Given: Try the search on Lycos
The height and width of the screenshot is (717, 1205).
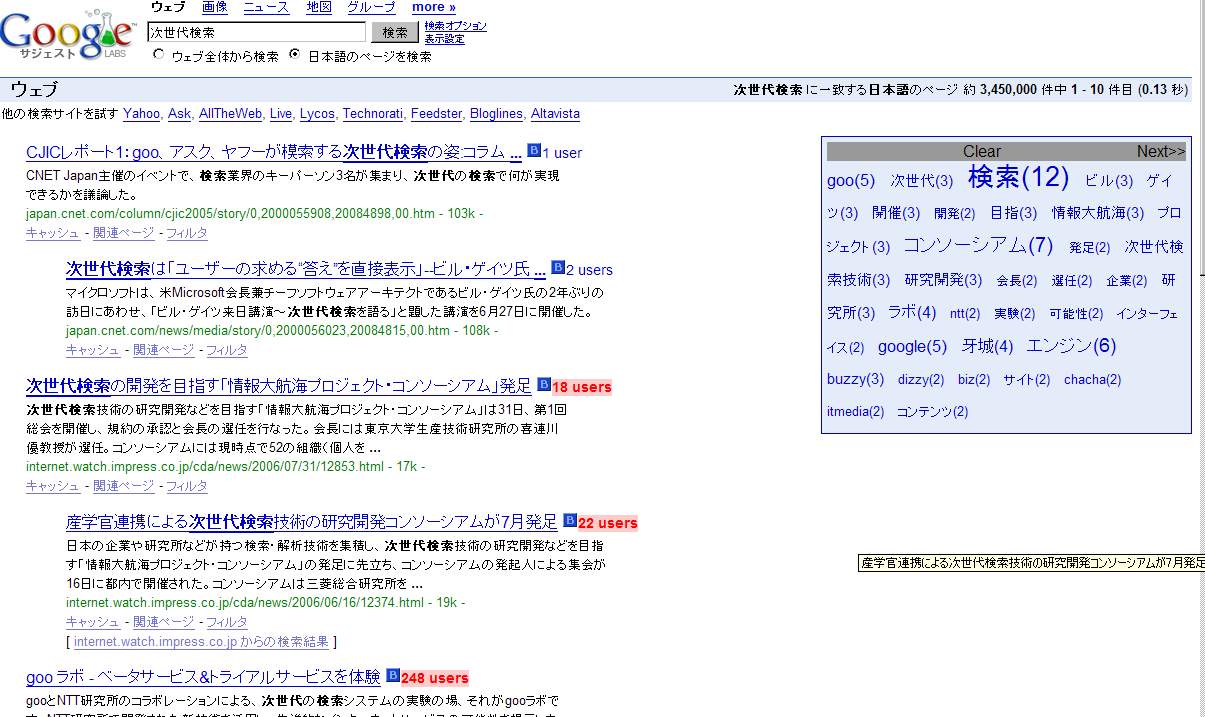Looking at the screenshot, I should [317, 114].
